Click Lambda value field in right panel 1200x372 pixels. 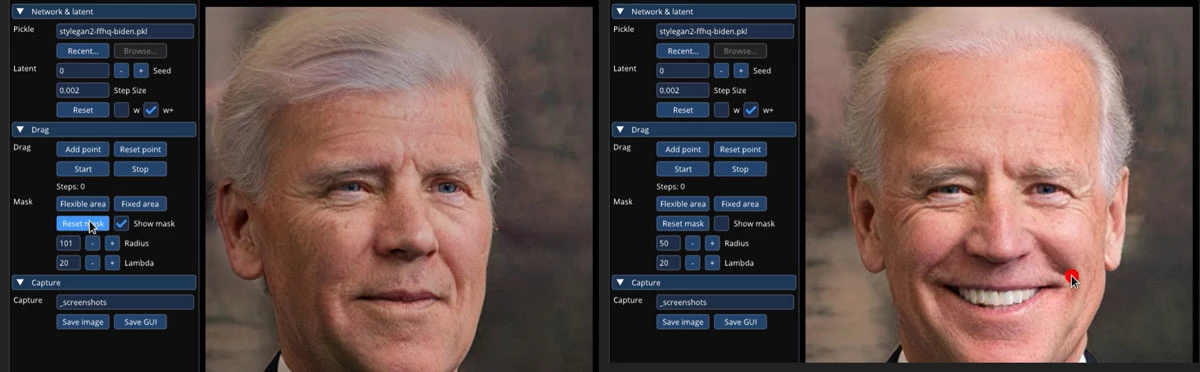tap(669, 263)
